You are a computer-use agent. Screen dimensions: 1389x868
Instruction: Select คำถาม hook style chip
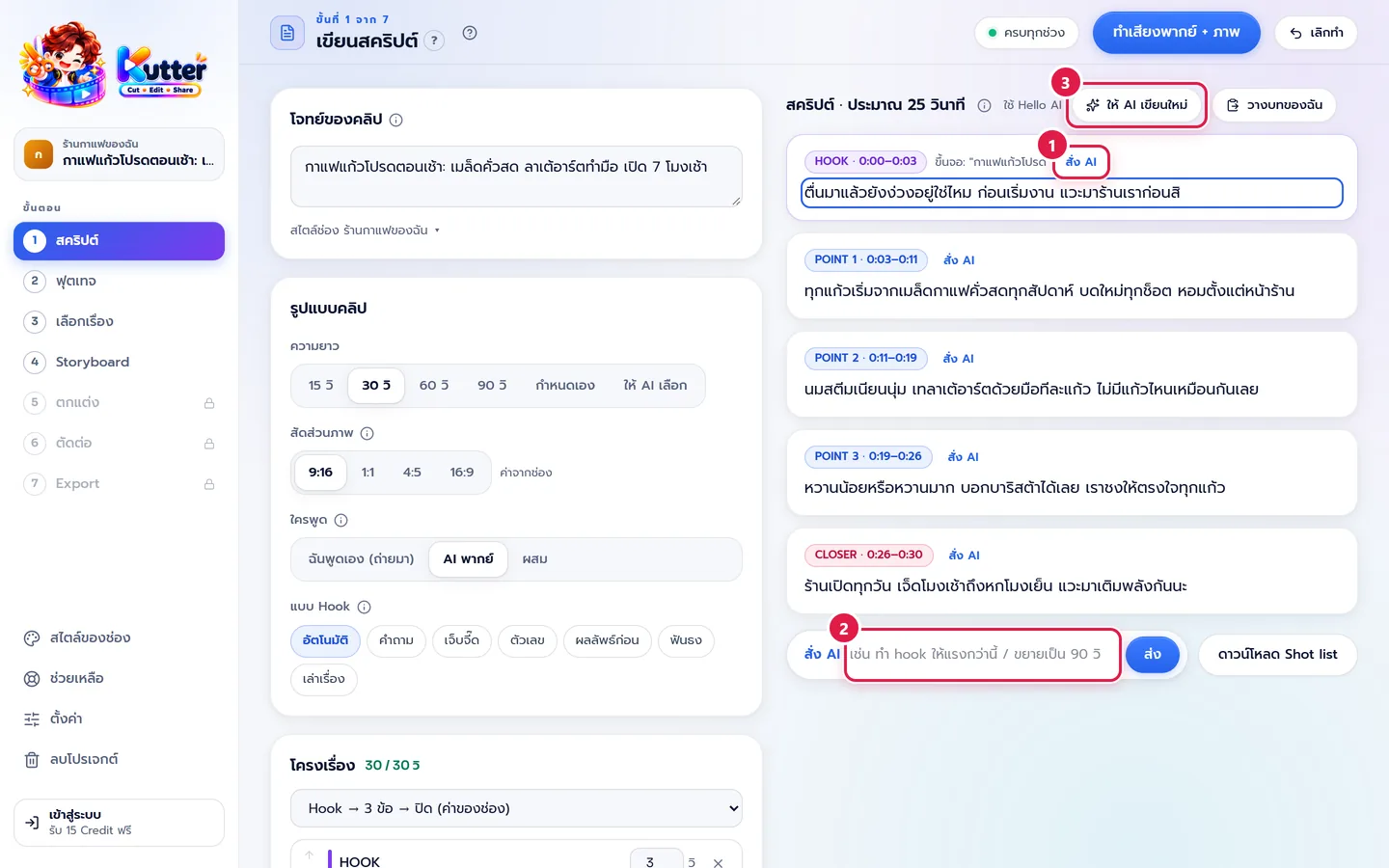coord(396,640)
